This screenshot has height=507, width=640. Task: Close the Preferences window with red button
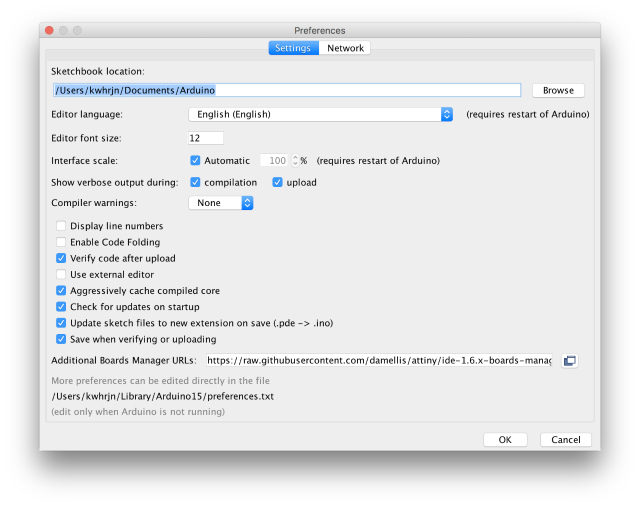pos(49,31)
